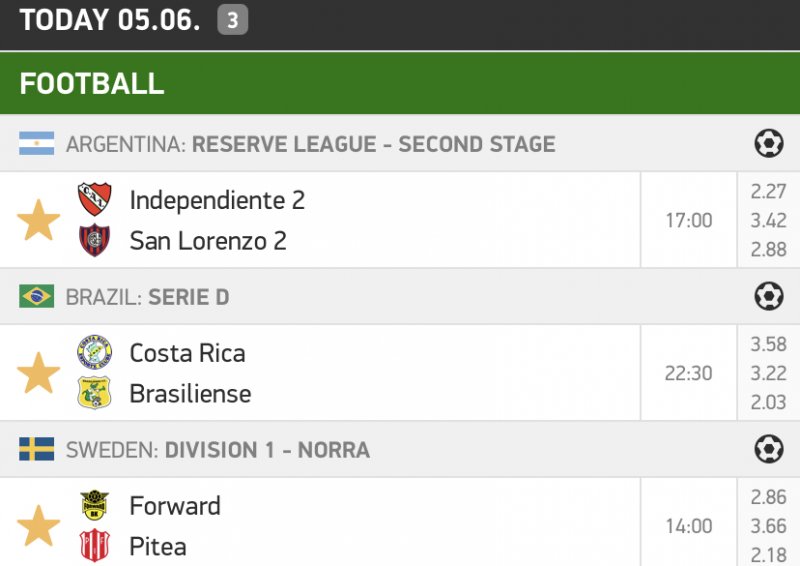The image size is (800, 566).
Task: Click football icon in Sweden Division 1 row
Action: (768, 450)
